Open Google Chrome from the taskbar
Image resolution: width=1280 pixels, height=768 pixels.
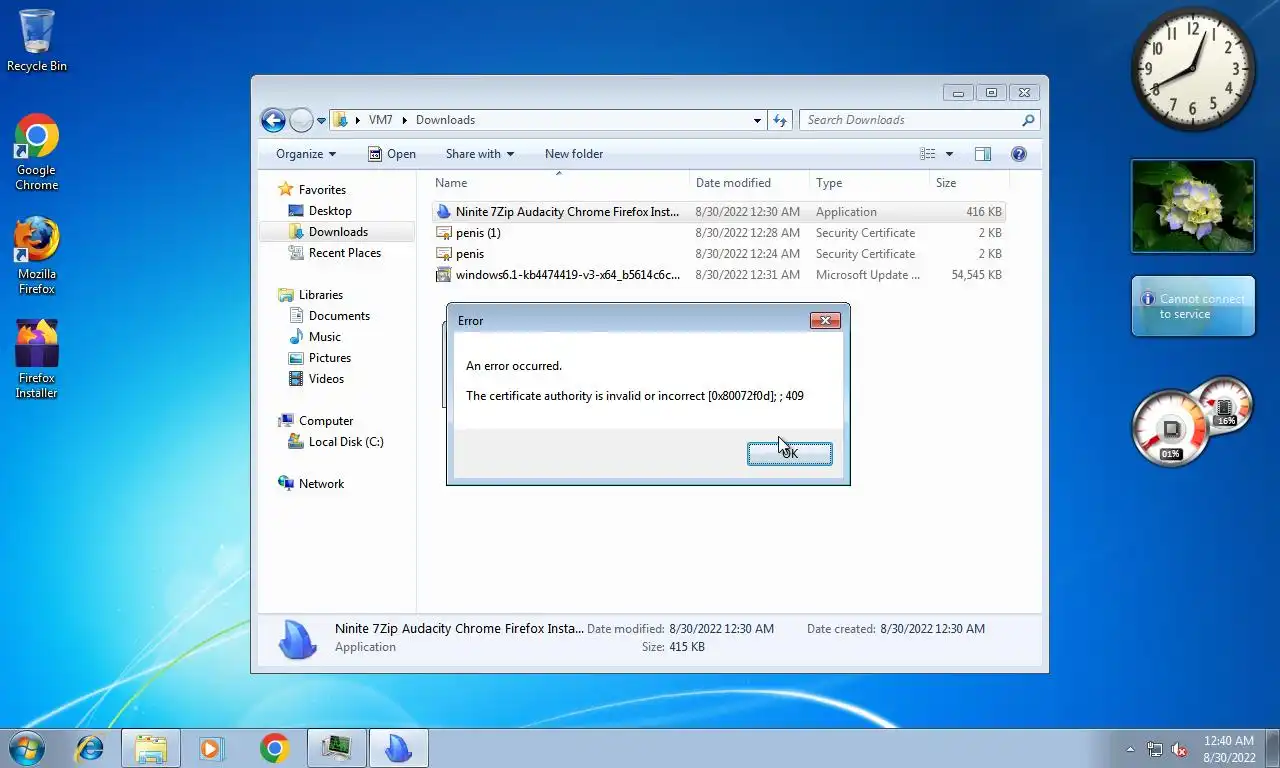coord(274,748)
